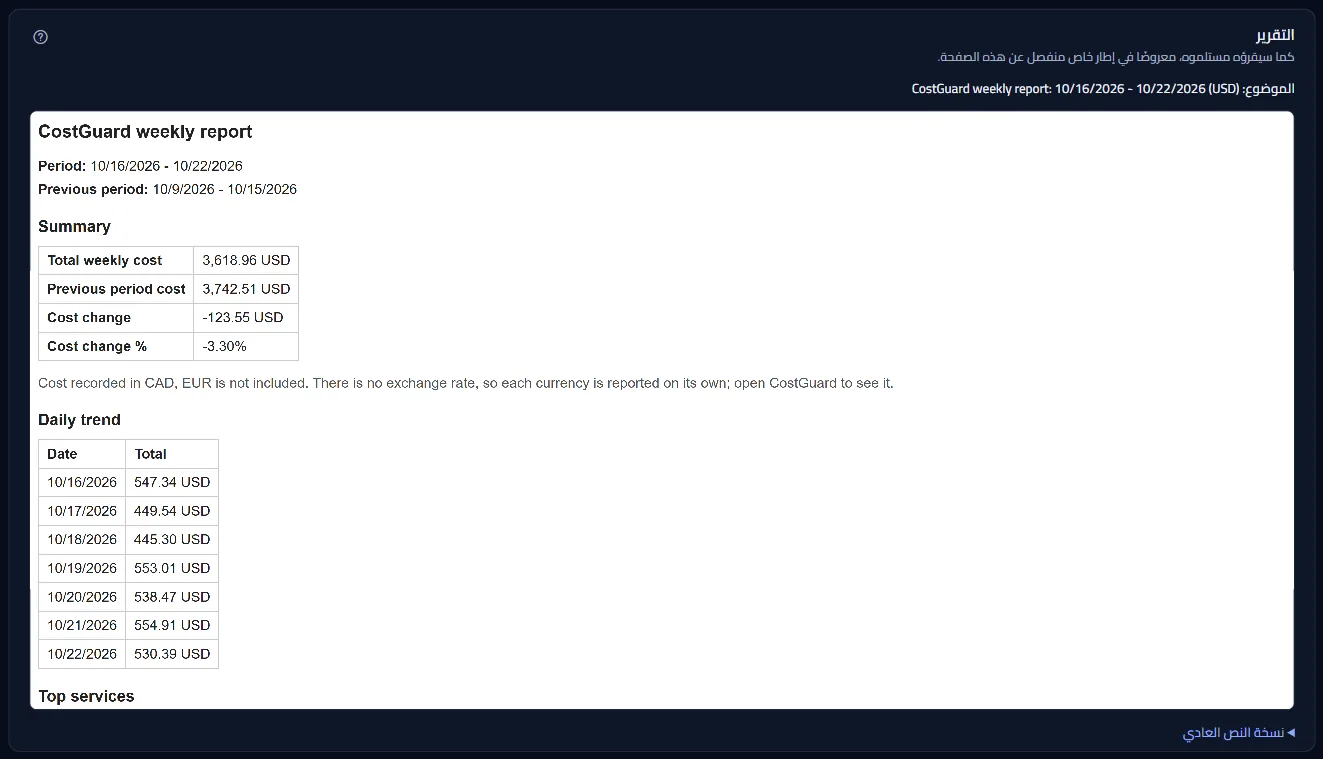The image size is (1323, 759).
Task: Click the 10/21/2026 date cell
Action: click(x=82, y=625)
